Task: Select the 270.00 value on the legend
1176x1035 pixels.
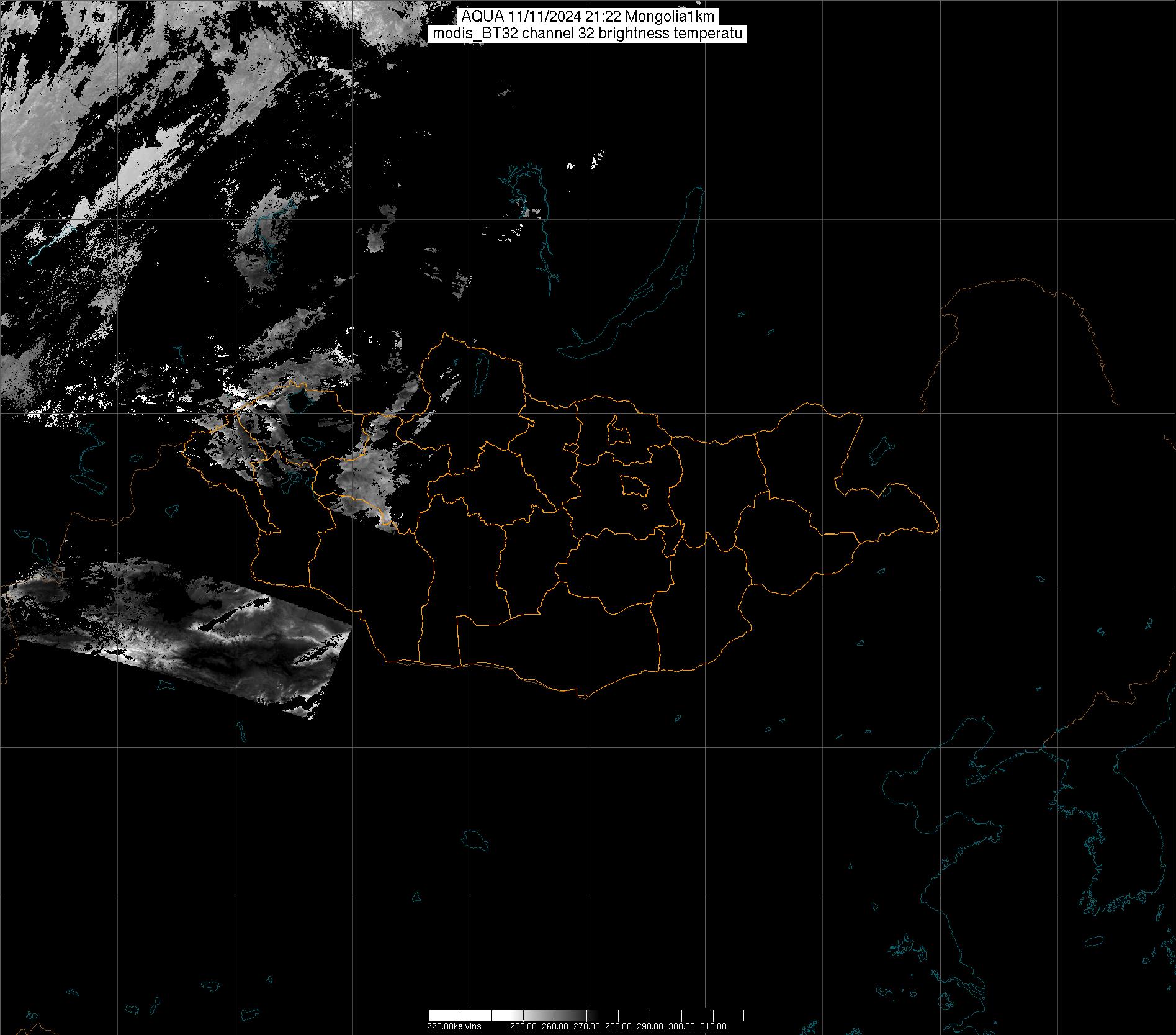Action: point(586,1026)
